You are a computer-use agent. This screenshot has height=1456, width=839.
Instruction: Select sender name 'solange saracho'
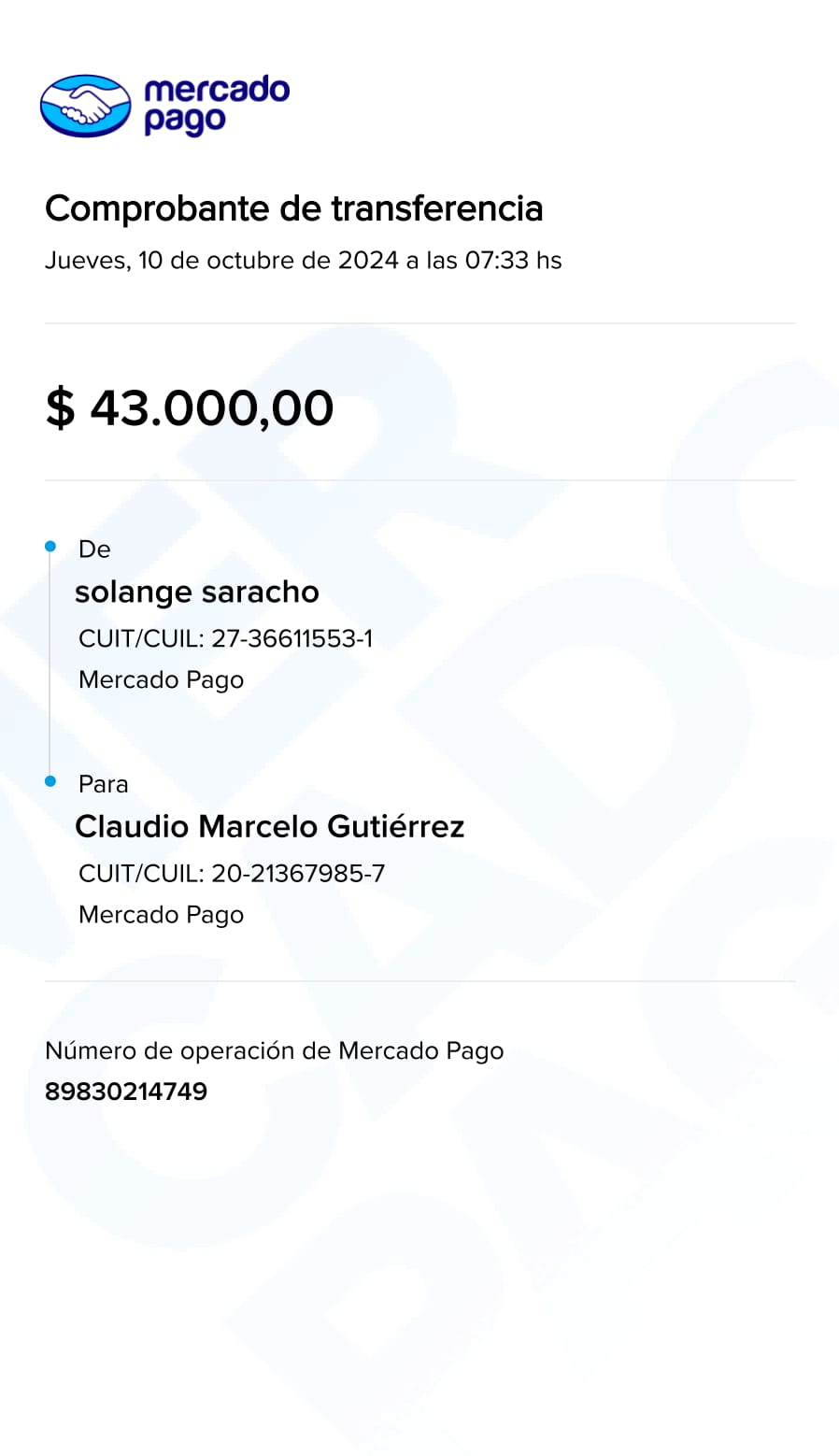pyautogui.click(x=197, y=592)
